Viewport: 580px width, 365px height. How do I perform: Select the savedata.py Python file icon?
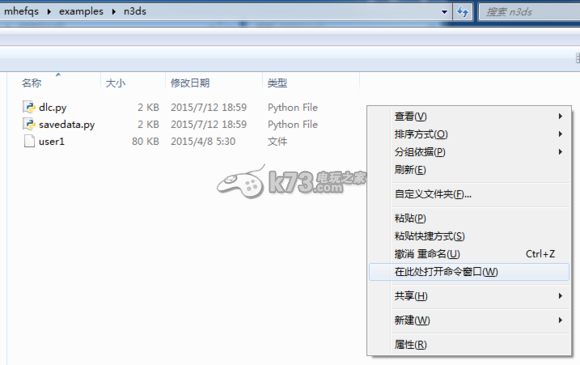tap(29, 124)
